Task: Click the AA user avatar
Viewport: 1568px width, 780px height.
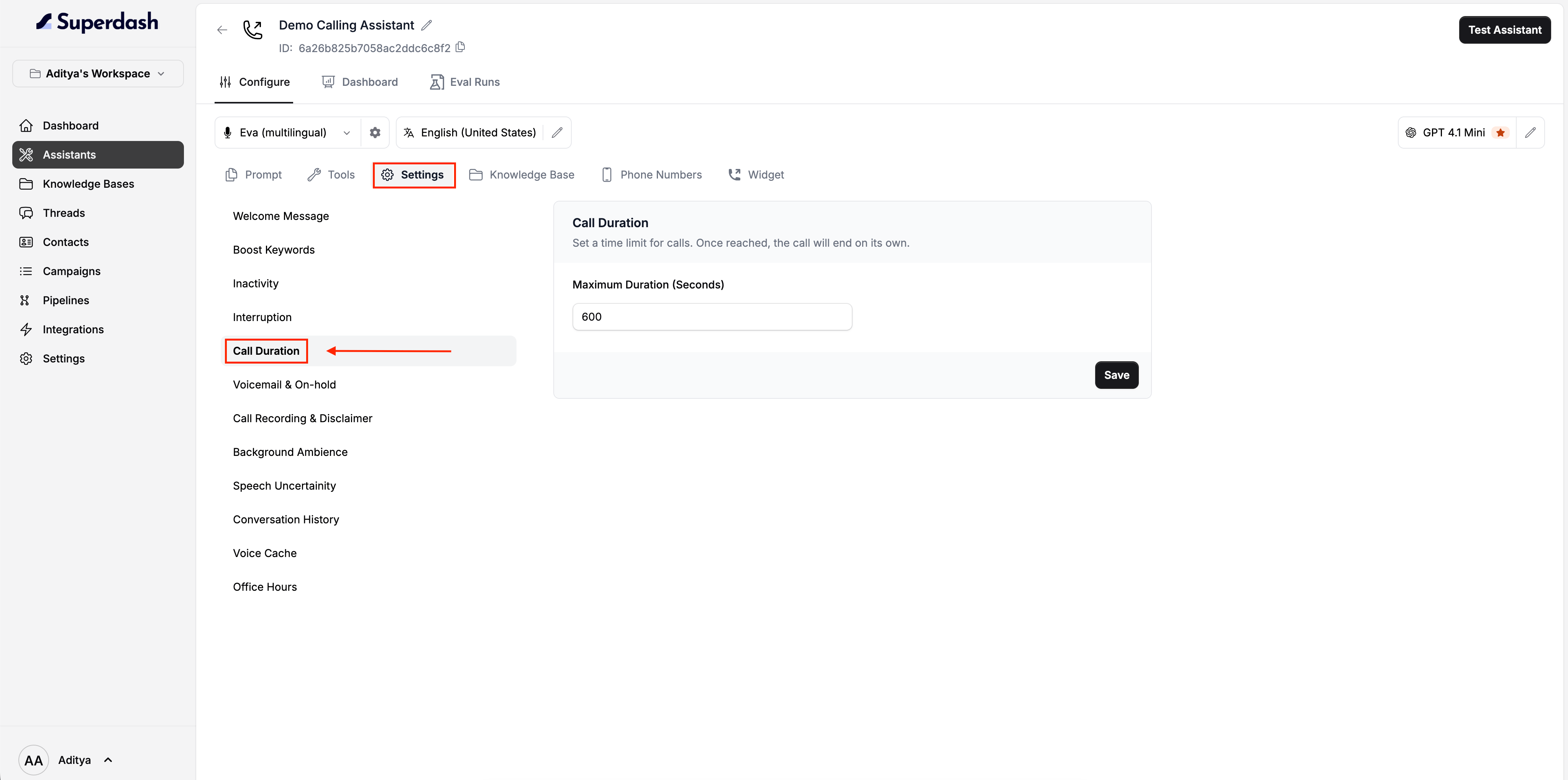Action: [33, 760]
